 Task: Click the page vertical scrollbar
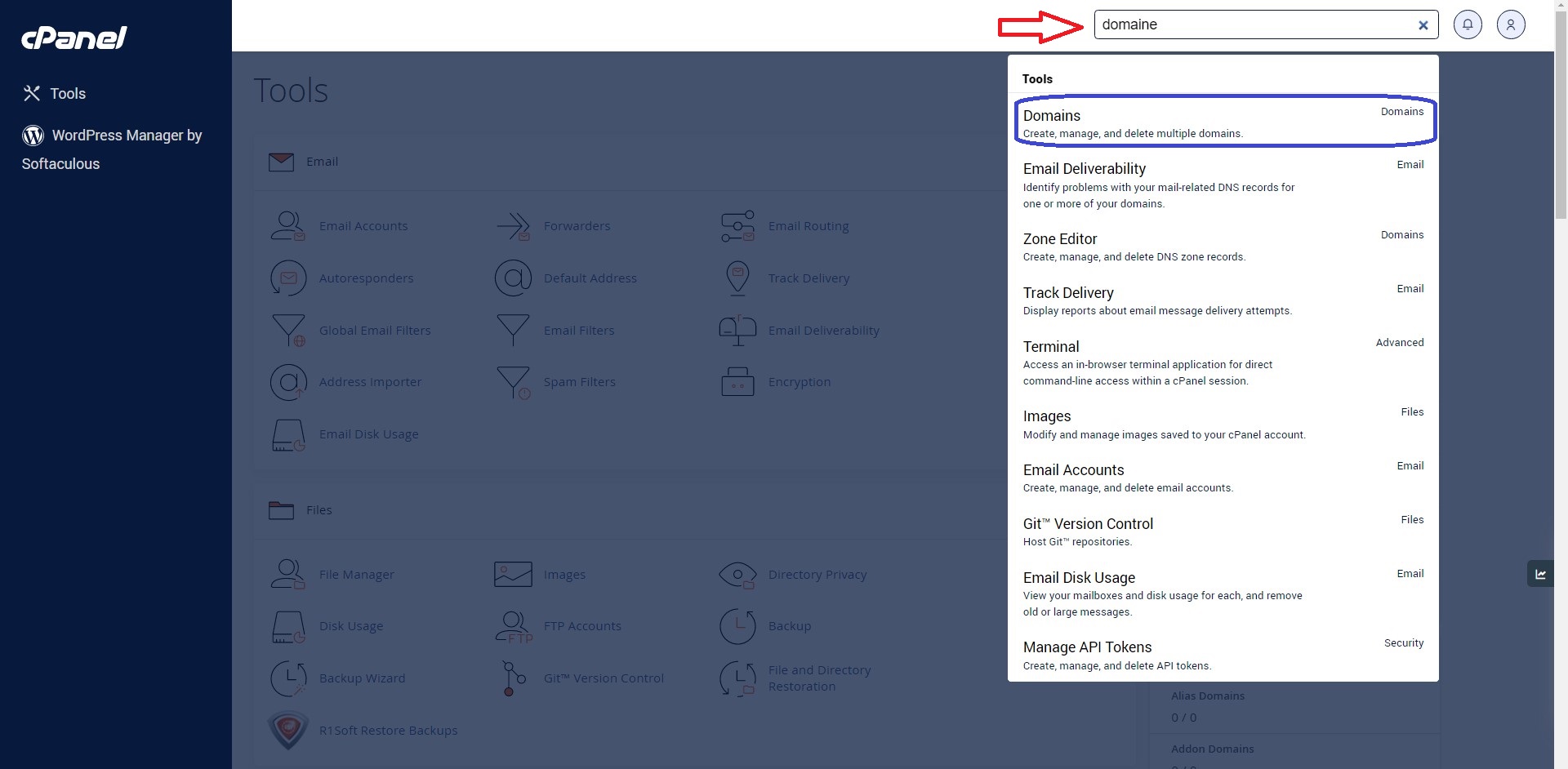[1561, 327]
